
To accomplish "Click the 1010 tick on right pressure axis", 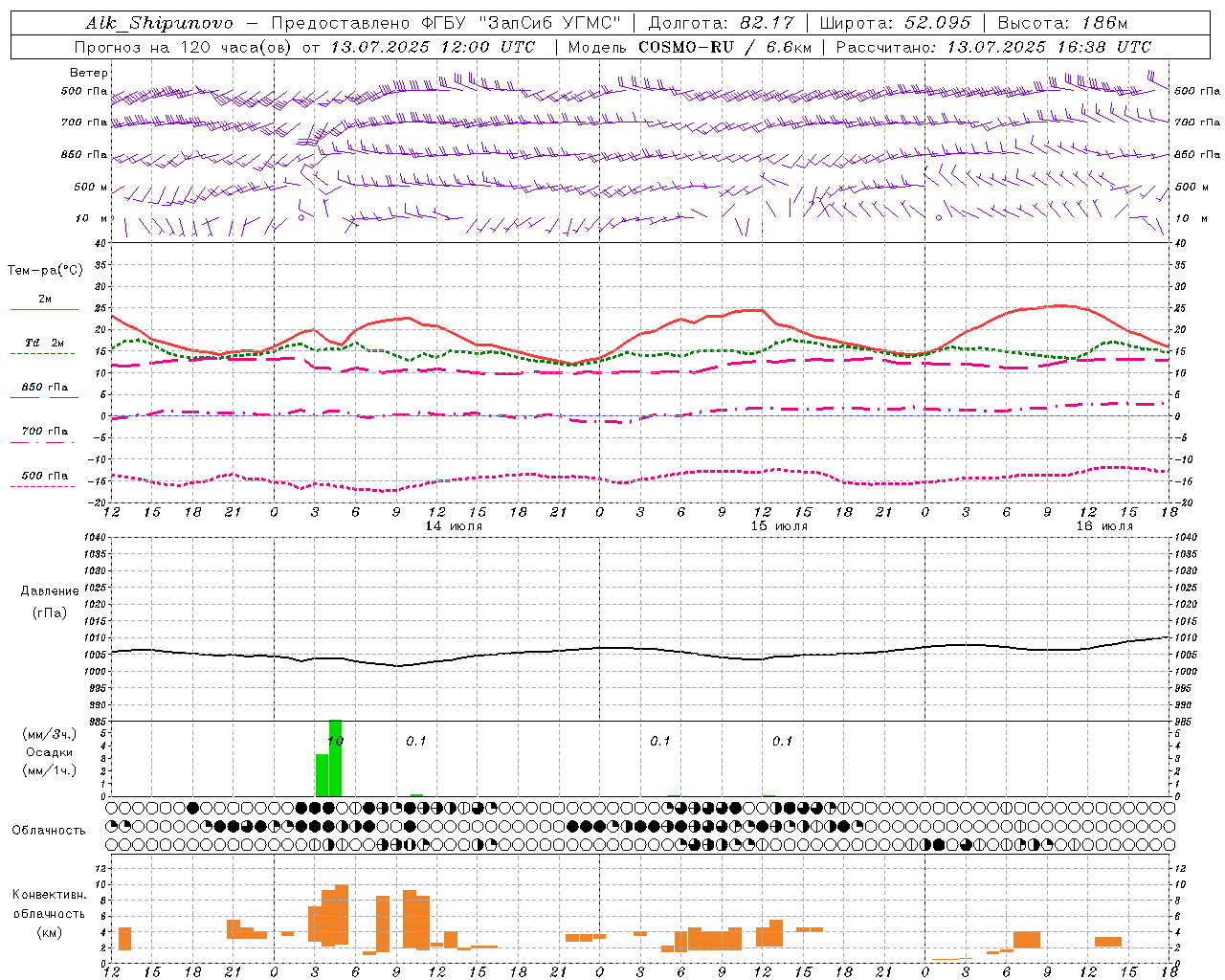I will [x=1186, y=638].
